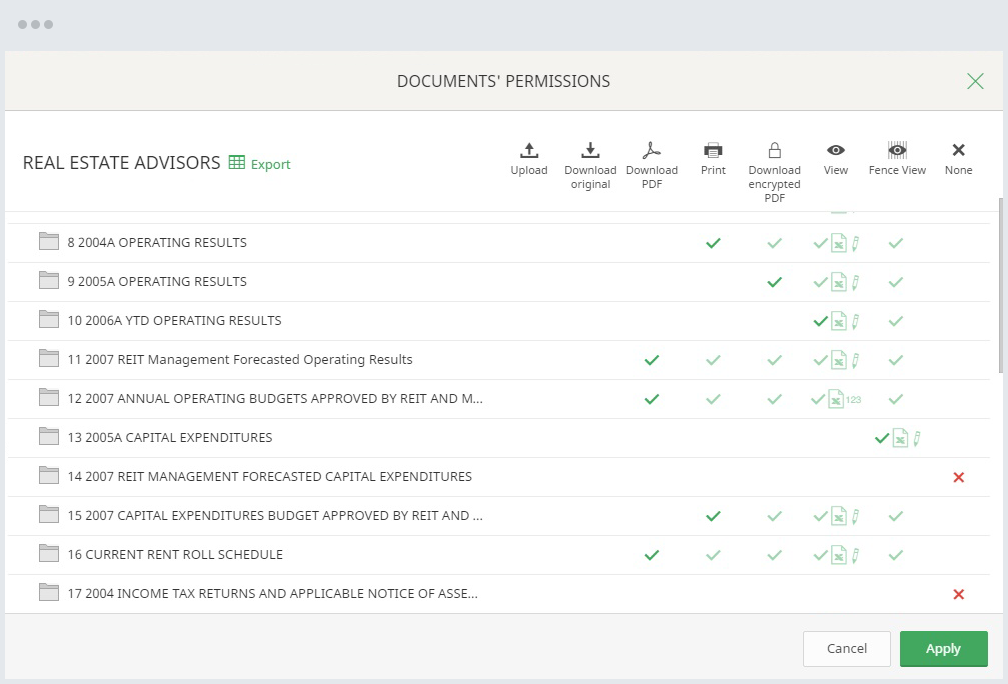Open folder 9 2005A OPERATING RESULTS
Image resolution: width=1008 pixels, height=684 pixels.
tap(157, 282)
